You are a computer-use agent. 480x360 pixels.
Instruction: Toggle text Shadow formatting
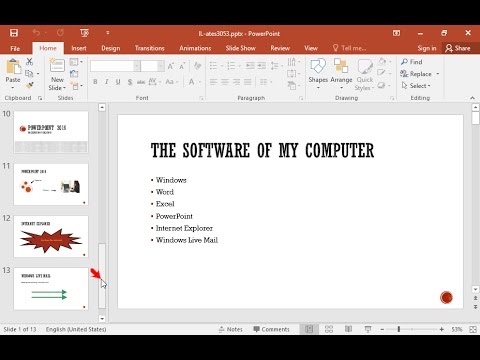pyautogui.click(x=130, y=82)
